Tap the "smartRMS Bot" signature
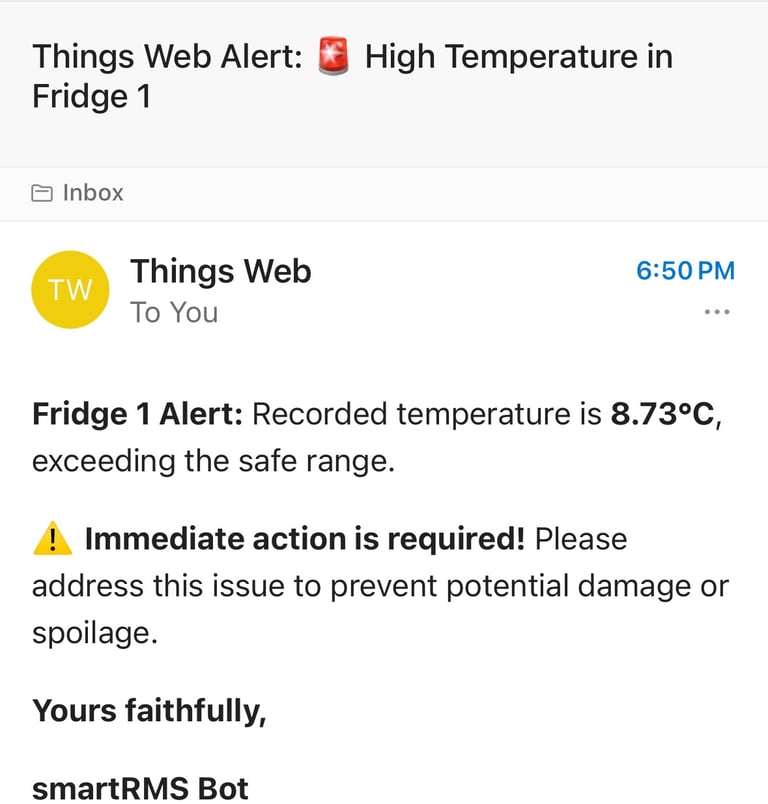This screenshot has height=804, width=768. click(x=140, y=789)
